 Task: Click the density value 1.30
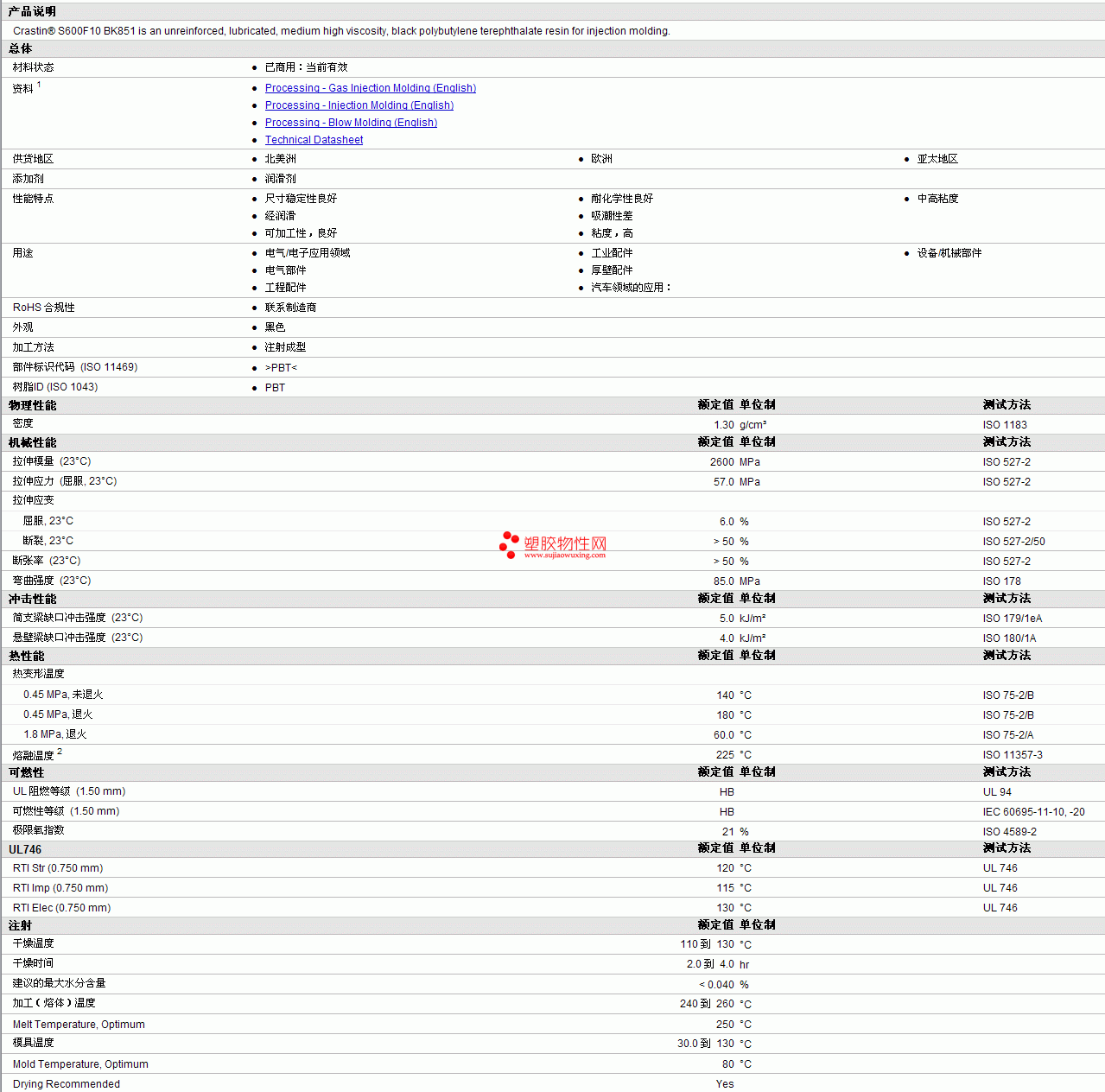coord(724,425)
